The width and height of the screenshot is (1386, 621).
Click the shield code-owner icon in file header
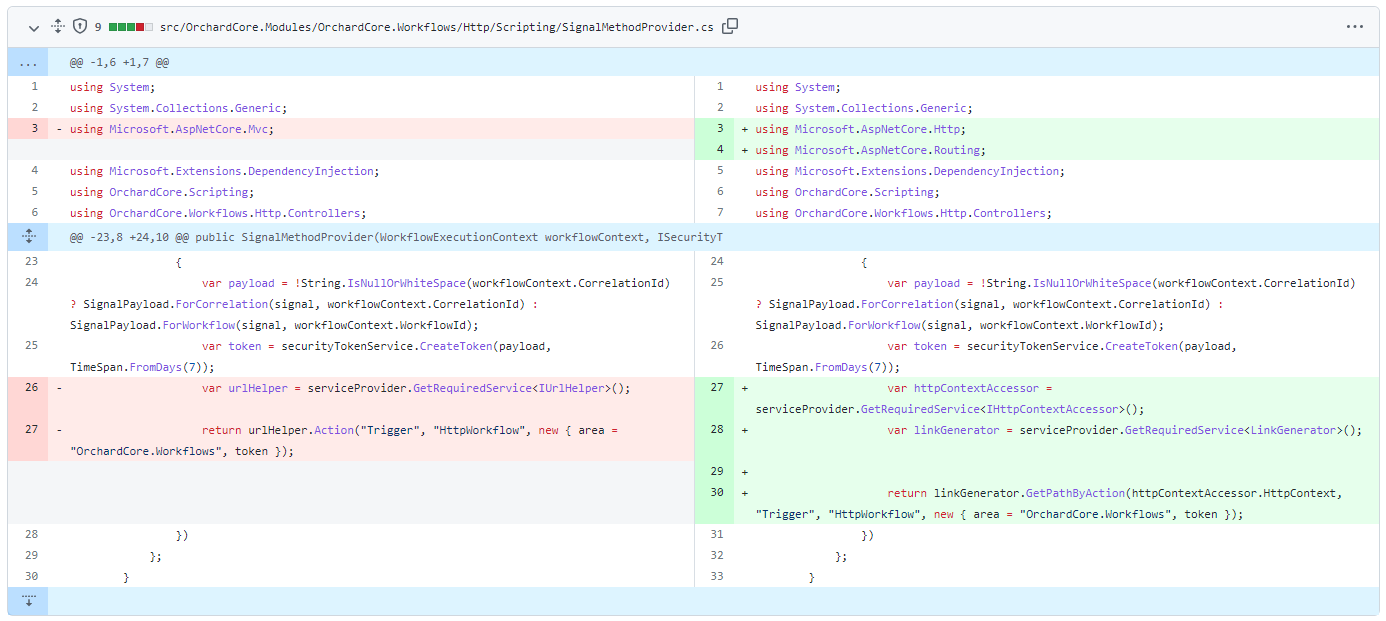click(80, 27)
